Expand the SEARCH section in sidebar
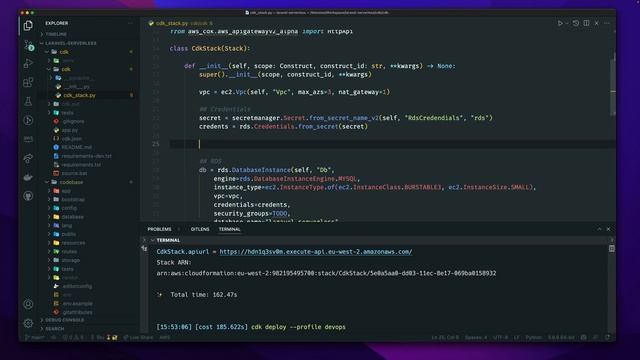Viewport: 640px width, 360px height. click(x=54, y=329)
